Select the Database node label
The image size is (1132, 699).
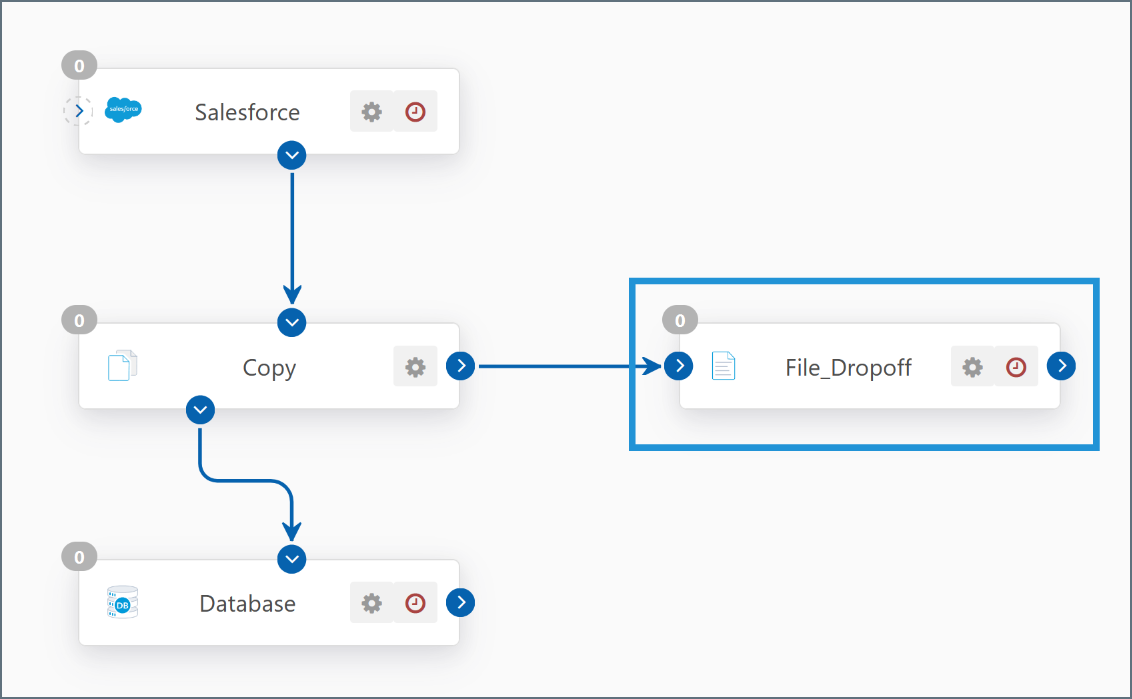coord(247,604)
